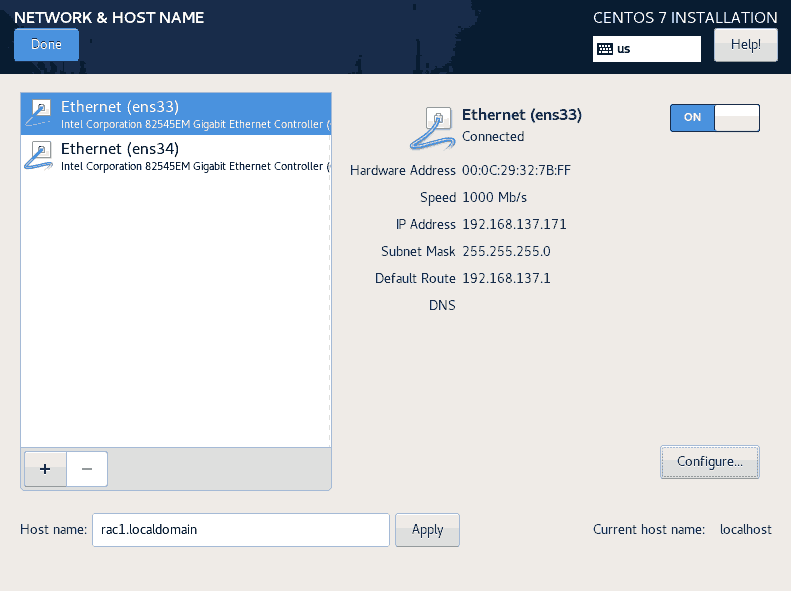The width and height of the screenshot is (791, 591).
Task: Click the current host name localhost
Action: (x=746, y=529)
